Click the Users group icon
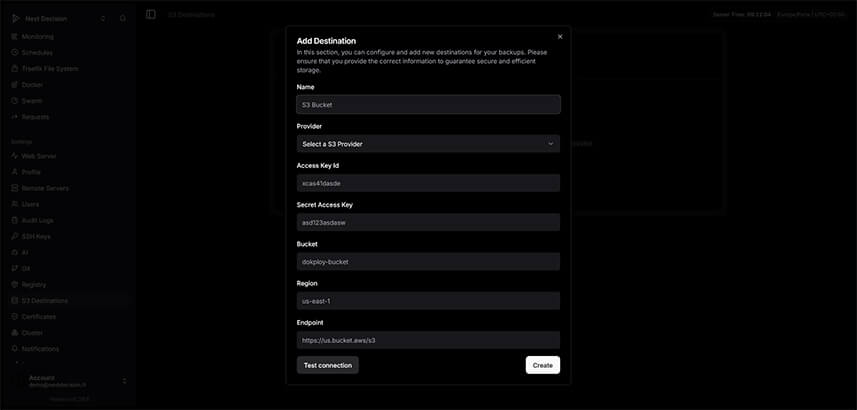The image size is (857, 410). tap(15, 204)
